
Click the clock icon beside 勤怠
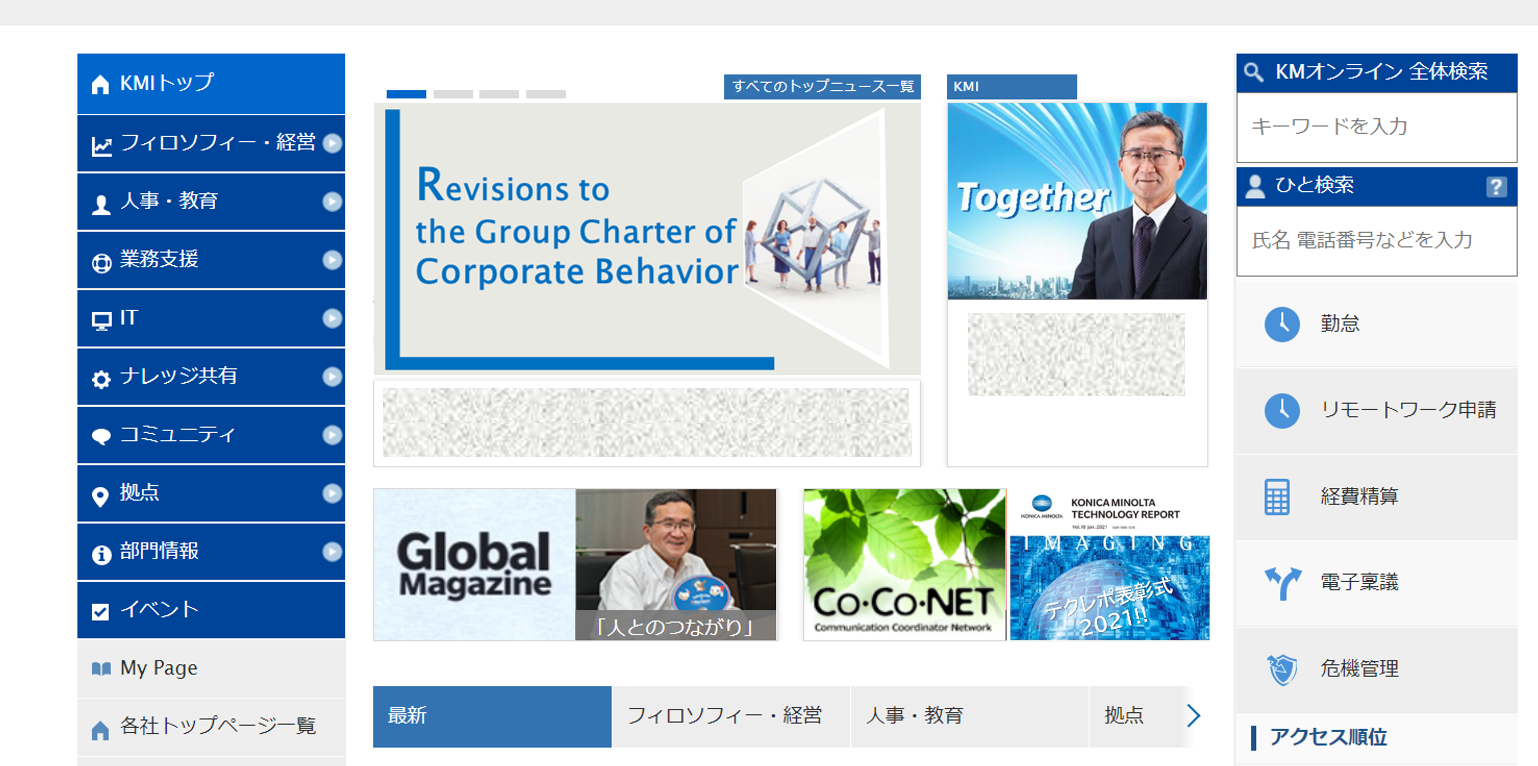click(1282, 324)
